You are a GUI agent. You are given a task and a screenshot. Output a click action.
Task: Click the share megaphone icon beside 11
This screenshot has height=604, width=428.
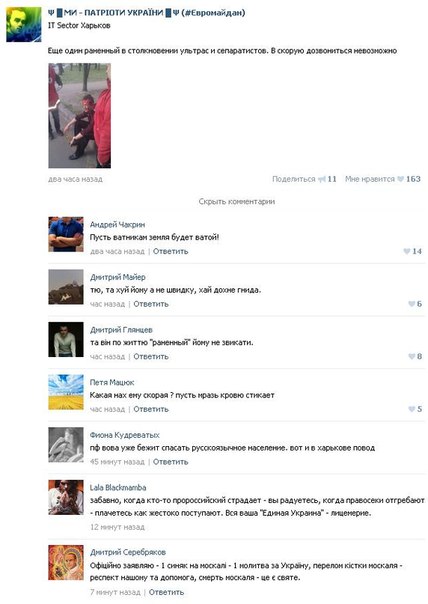pyautogui.click(x=322, y=179)
